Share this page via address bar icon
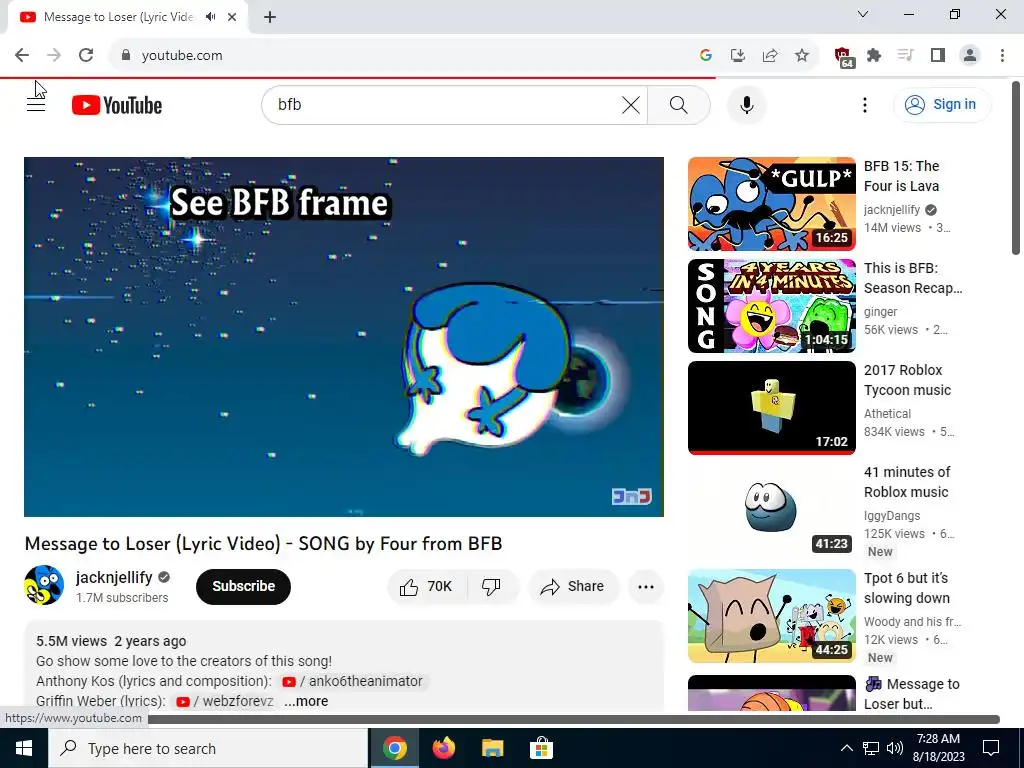 pyautogui.click(x=770, y=56)
